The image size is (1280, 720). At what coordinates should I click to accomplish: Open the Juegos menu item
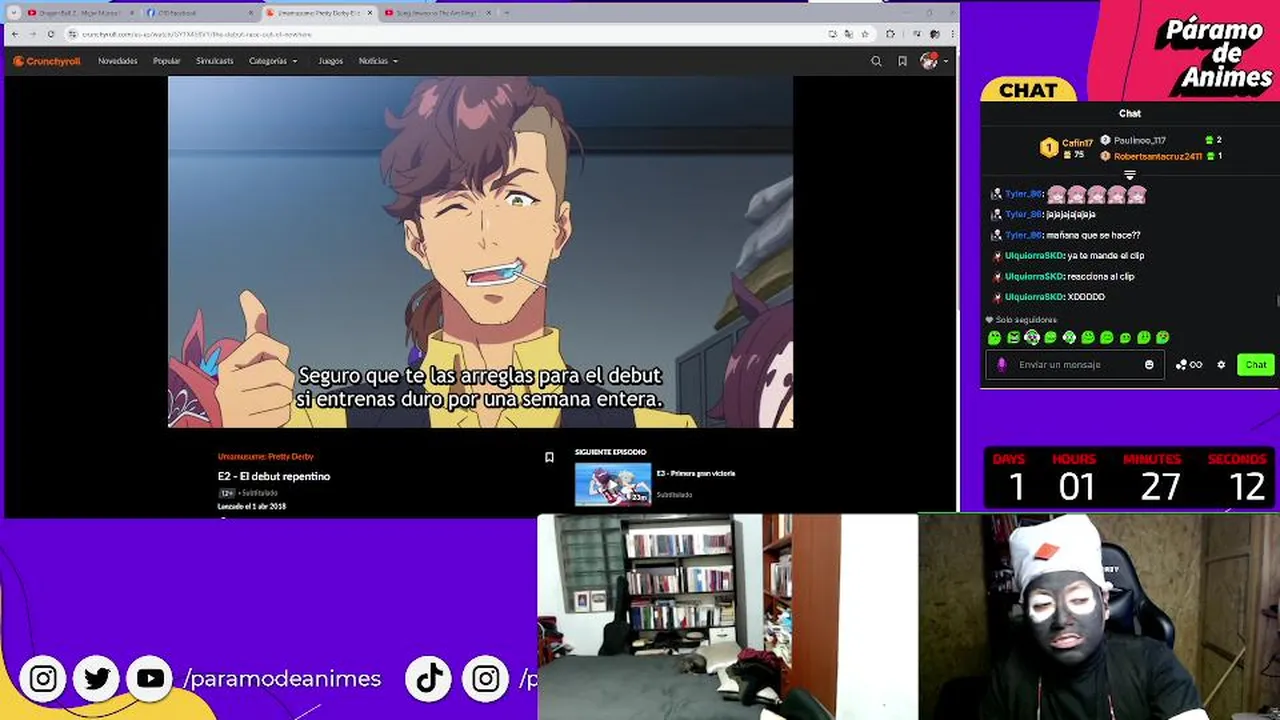(330, 61)
